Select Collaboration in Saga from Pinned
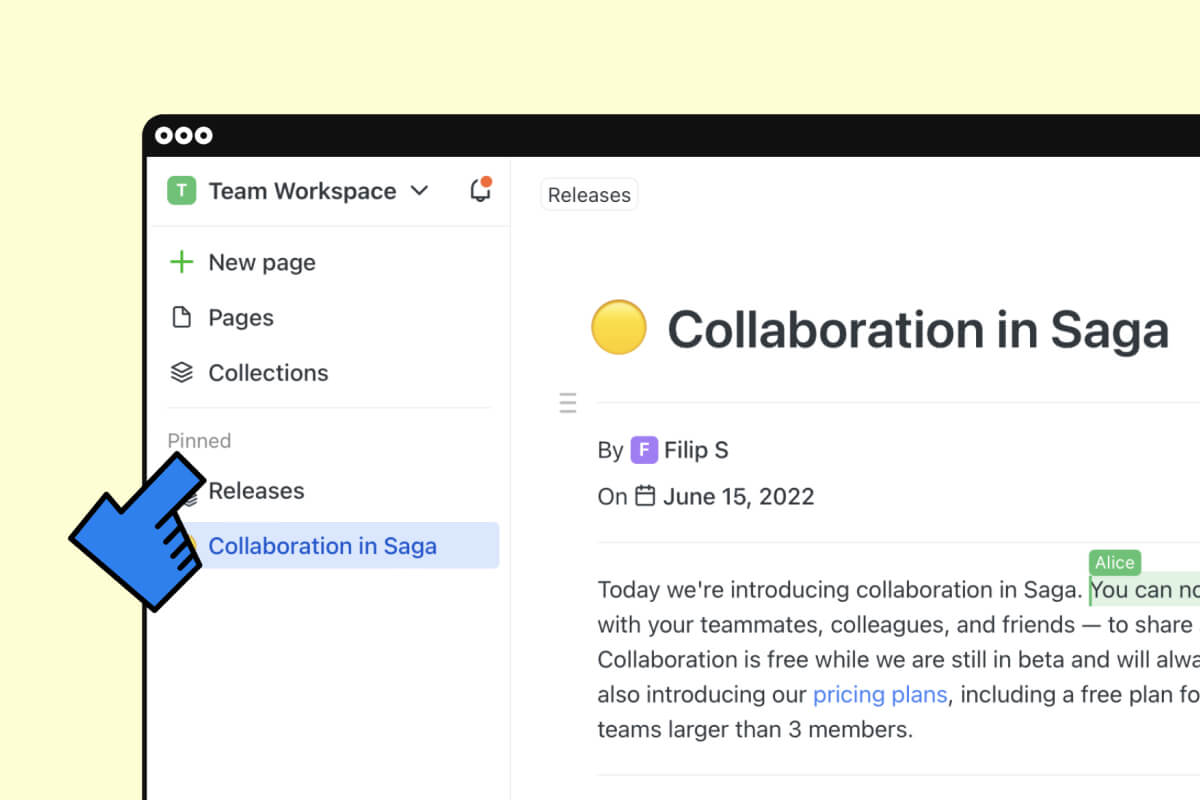1200x800 pixels. (322, 546)
